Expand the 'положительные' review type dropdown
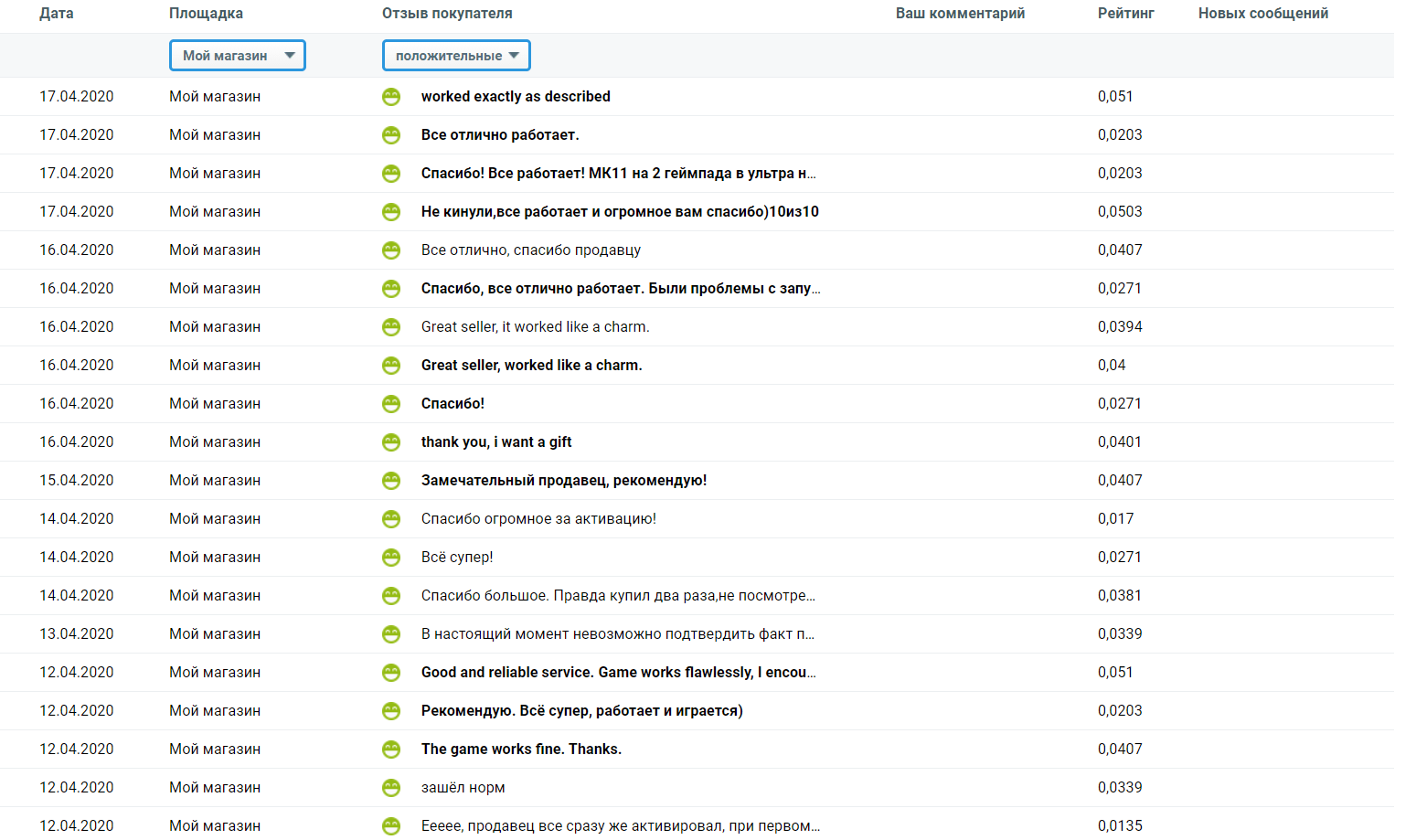 point(456,56)
